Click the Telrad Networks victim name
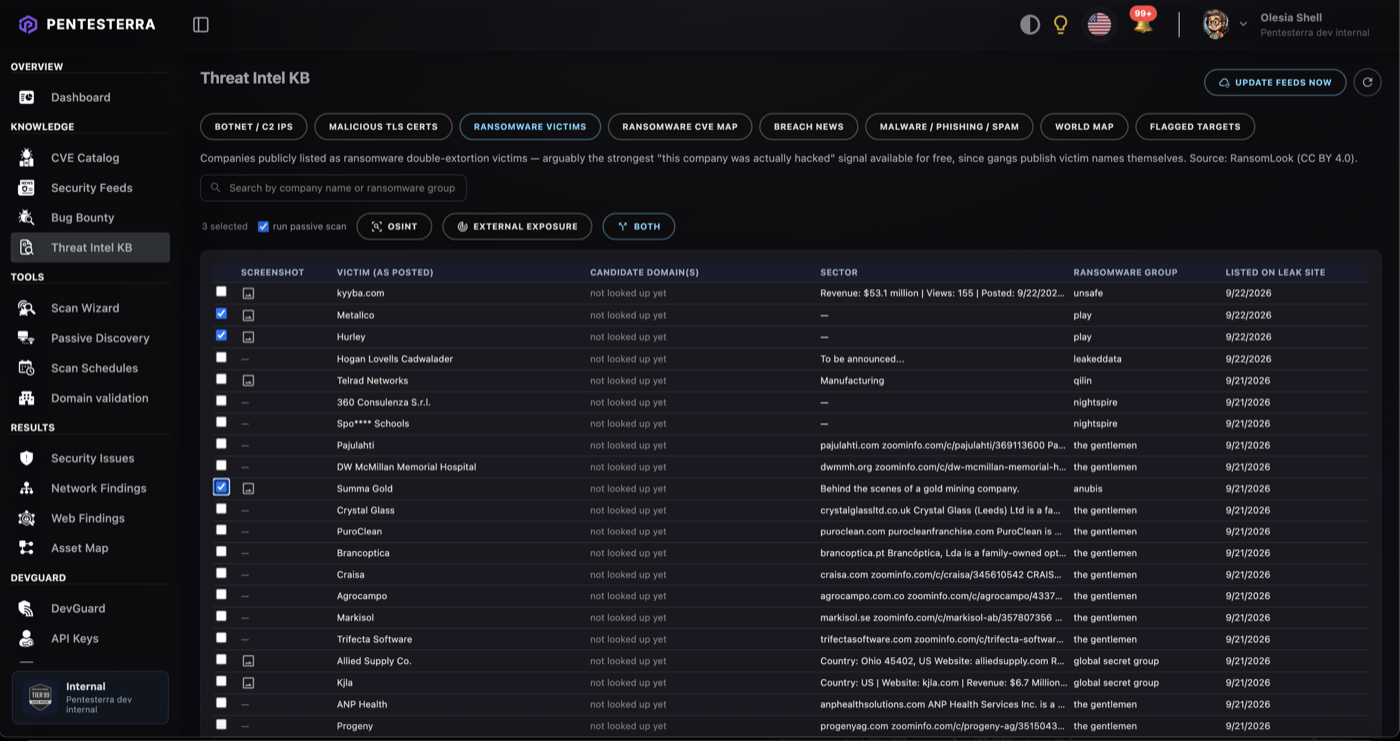The width and height of the screenshot is (1400, 741). tap(373, 380)
